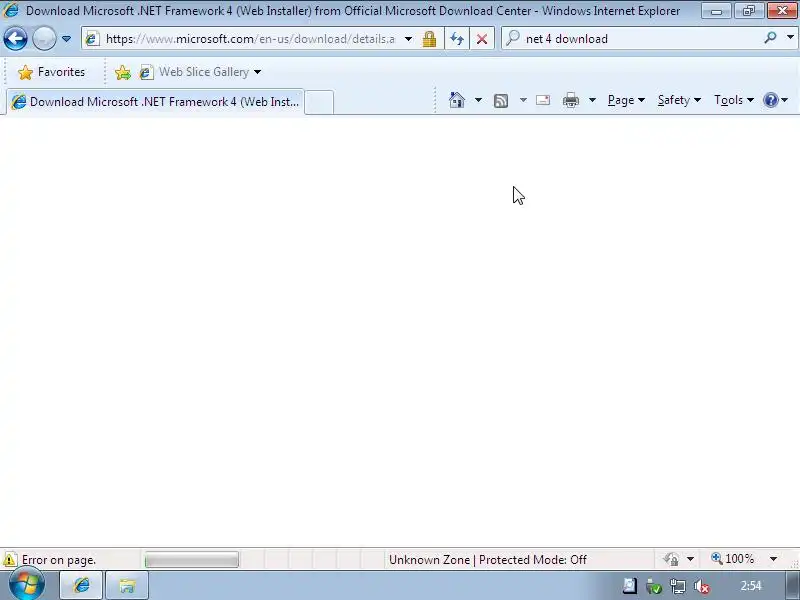The height and width of the screenshot is (600, 800).
Task: Click the status bar privacy/security icon
Action: coord(671,559)
